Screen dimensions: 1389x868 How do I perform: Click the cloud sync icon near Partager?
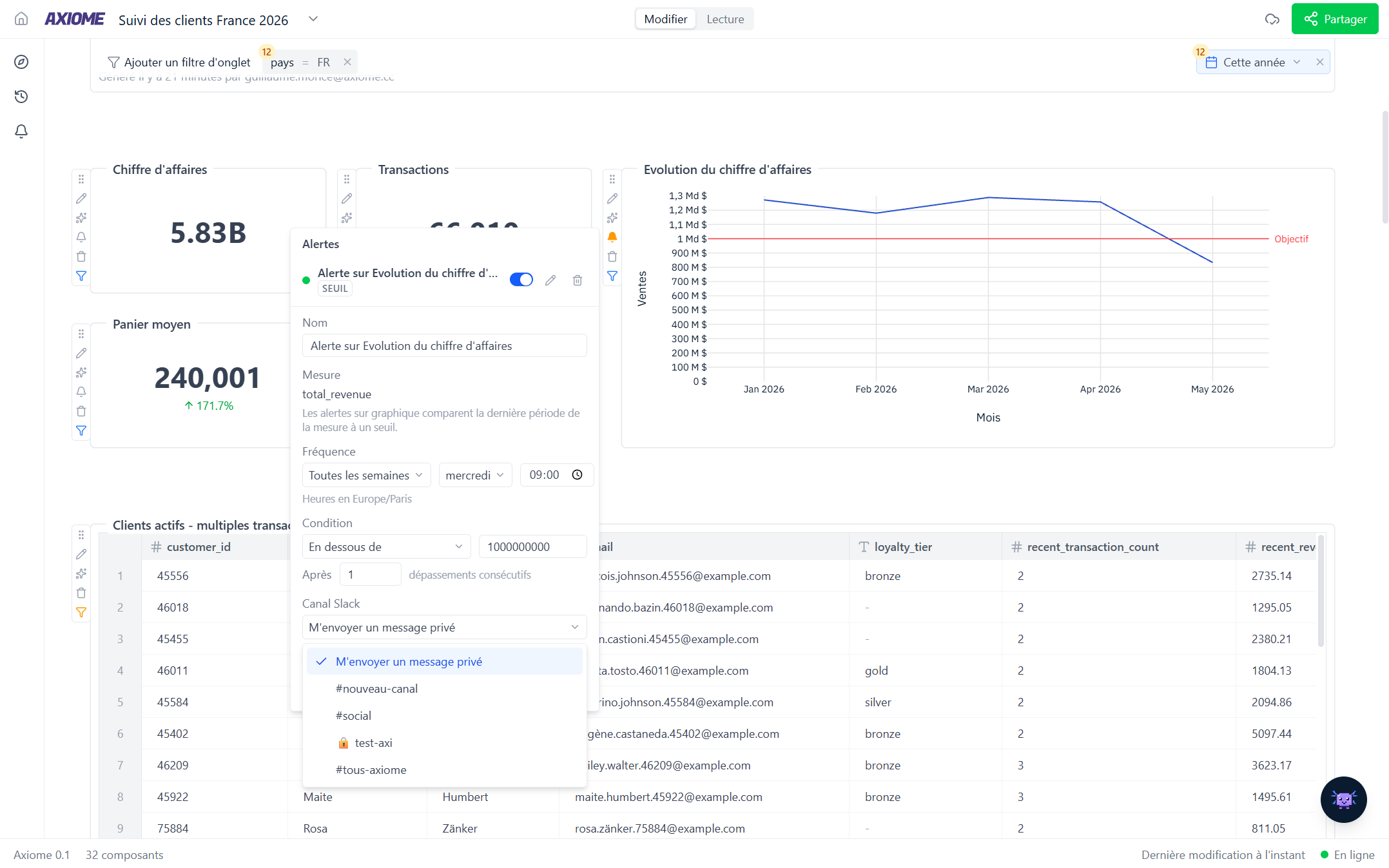1272,19
